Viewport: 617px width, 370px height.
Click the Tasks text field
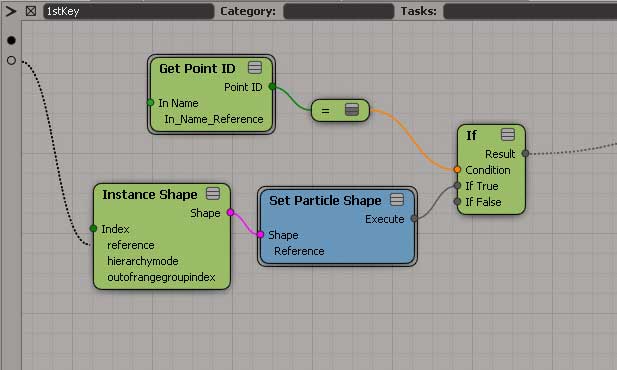coord(530,11)
